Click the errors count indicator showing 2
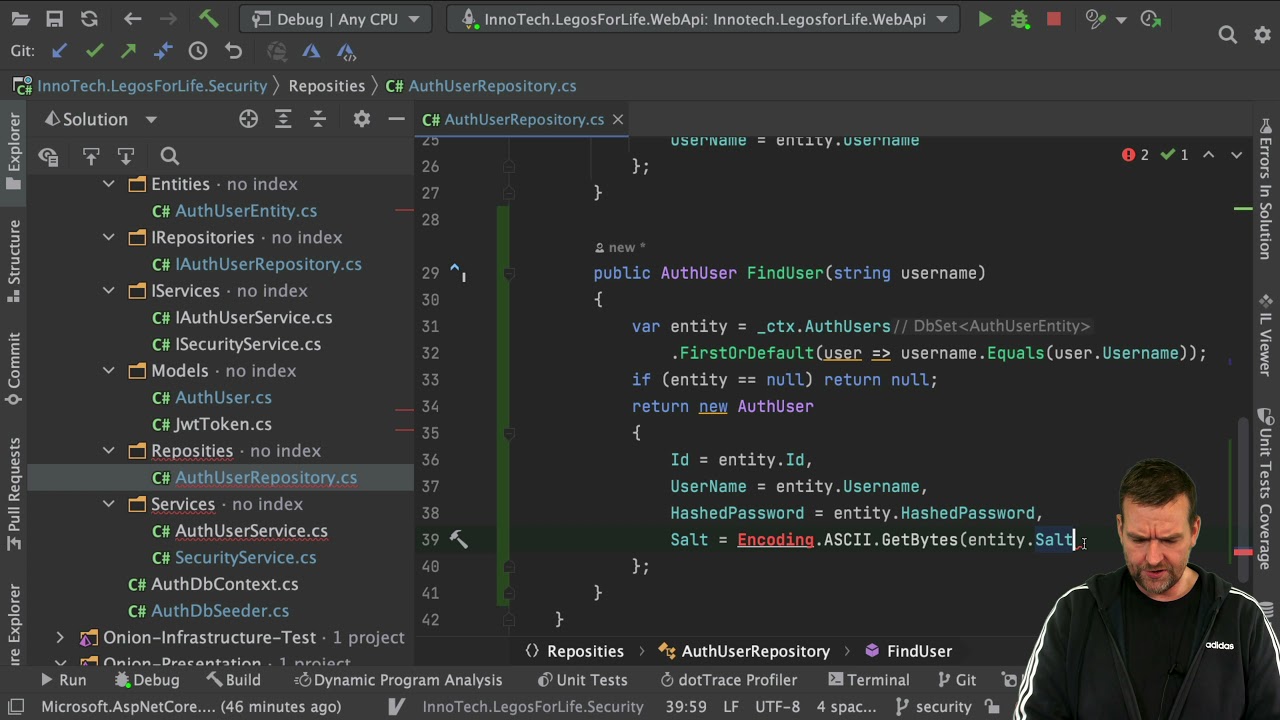The image size is (1280, 720). pyautogui.click(x=1136, y=155)
